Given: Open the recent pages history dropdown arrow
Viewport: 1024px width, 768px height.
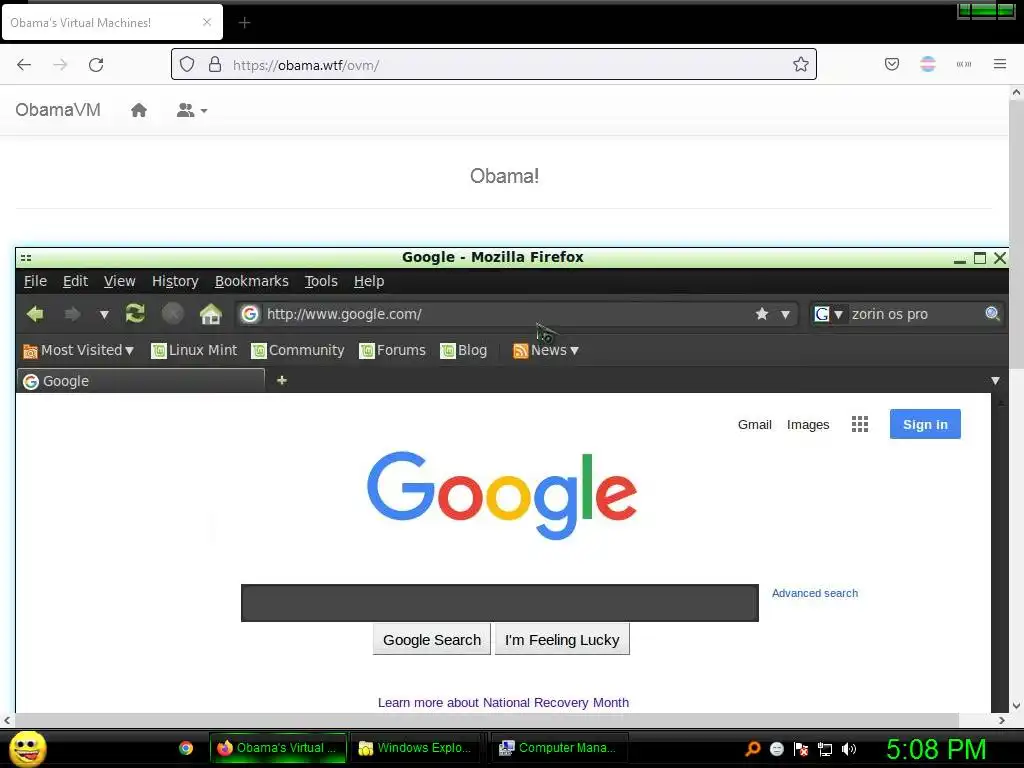Looking at the screenshot, I should 104,315.
